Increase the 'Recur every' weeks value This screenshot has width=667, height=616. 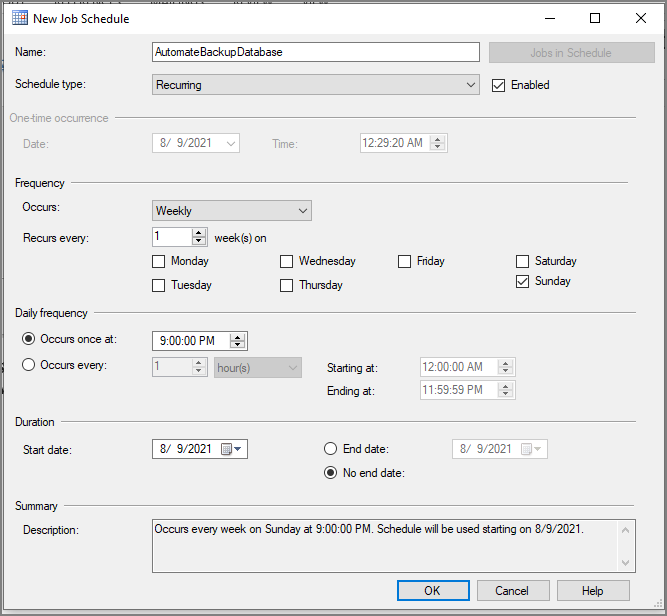[x=199, y=232]
